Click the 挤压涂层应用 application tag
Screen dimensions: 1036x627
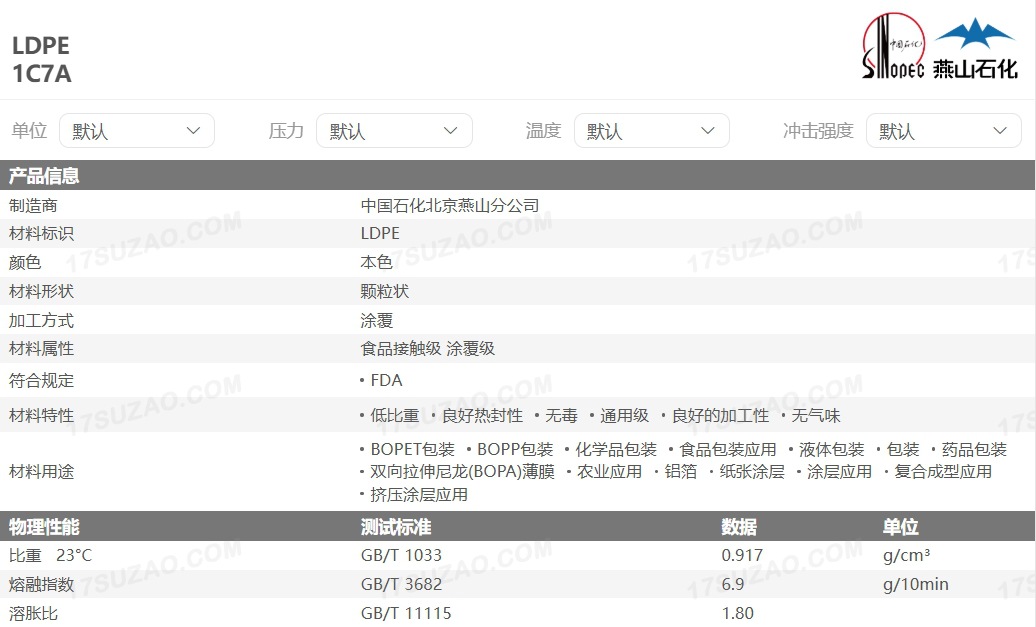point(419,494)
